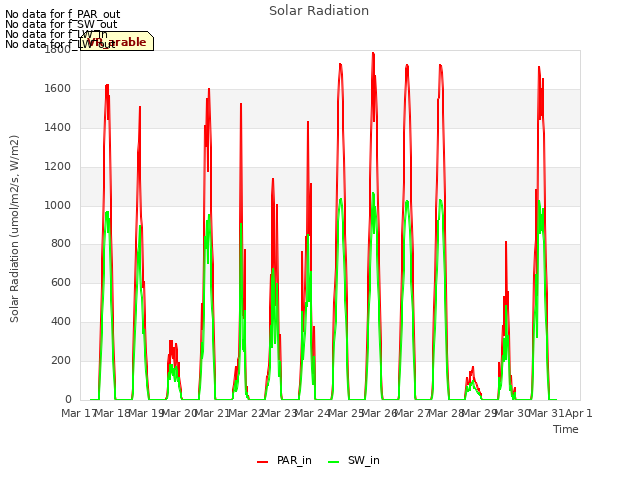Screen dimensions: 640x480
Task: Click the 0 y-axis tick label
Action: (x=68, y=399)
